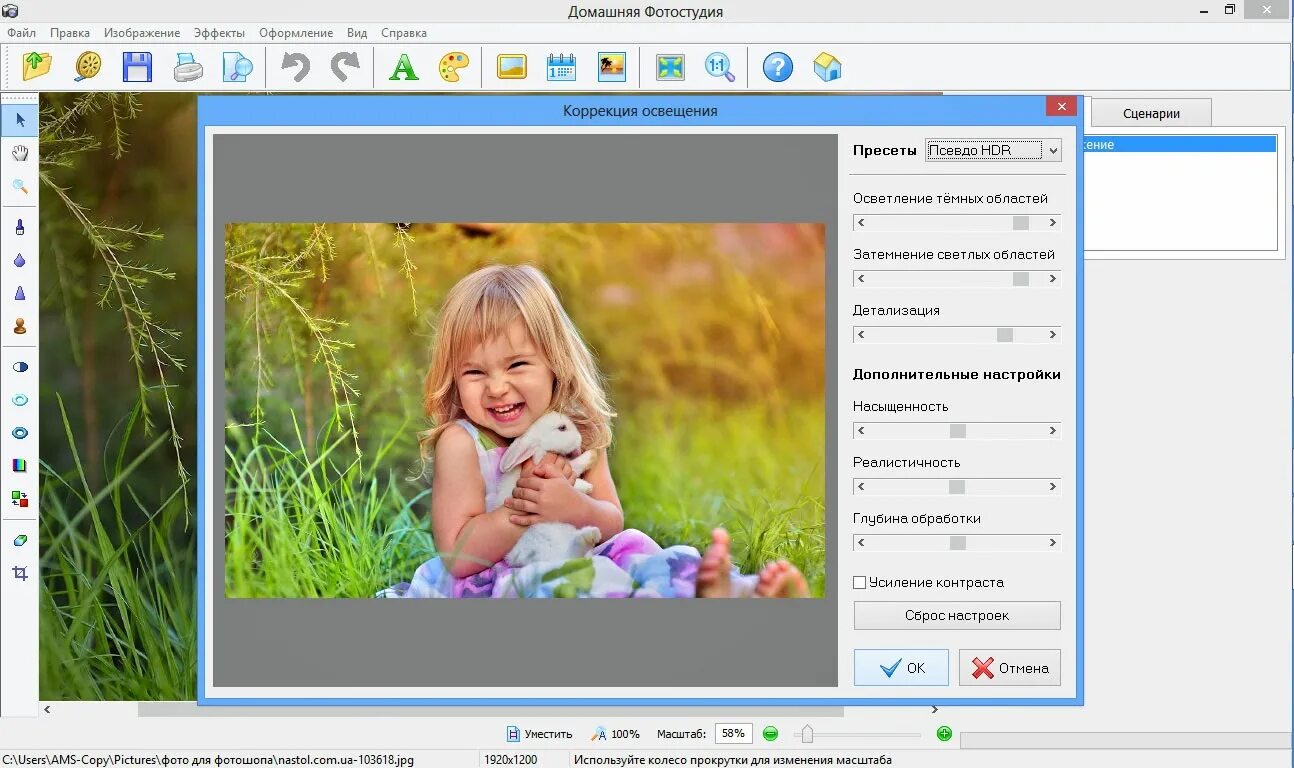This screenshot has height=768, width=1294.
Task: Click the green letter A text tool
Action: click(403, 67)
